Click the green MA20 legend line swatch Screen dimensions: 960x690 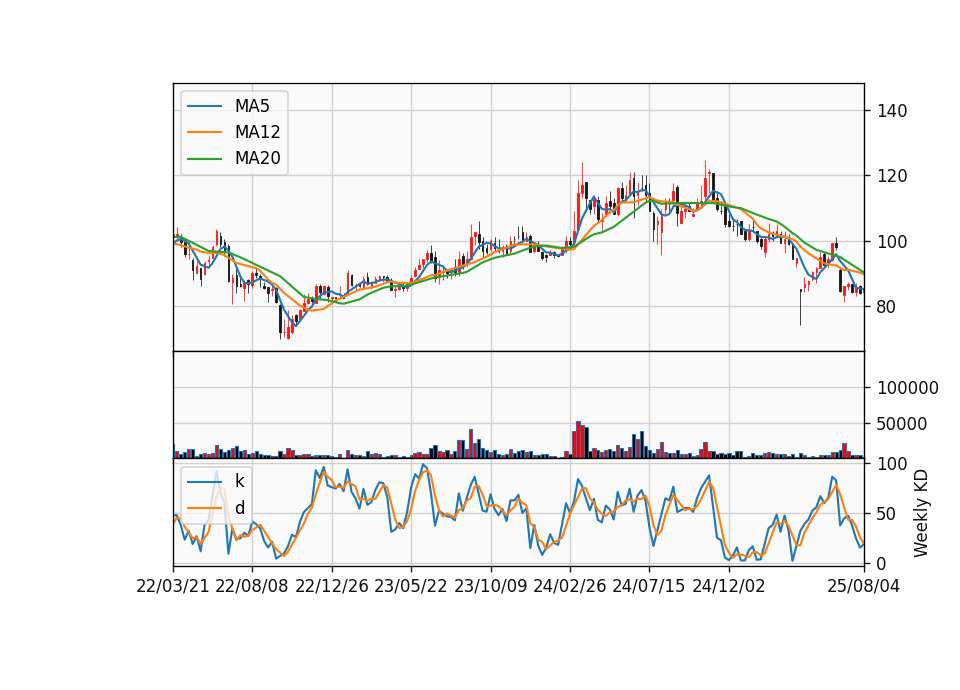[204, 159]
